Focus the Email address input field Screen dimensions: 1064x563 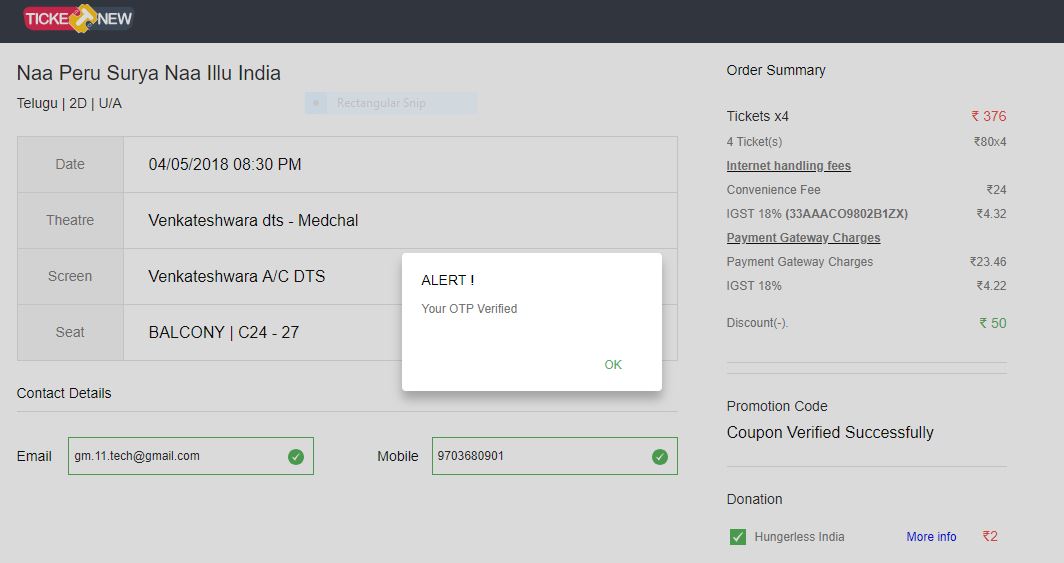tap(175, 456)
